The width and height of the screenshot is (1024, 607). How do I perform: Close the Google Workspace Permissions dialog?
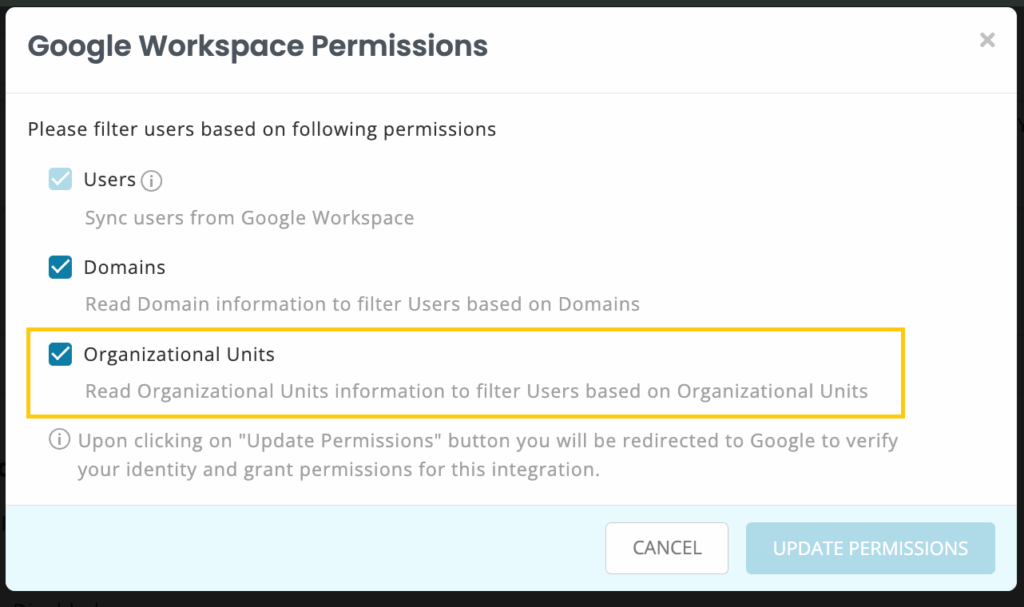tap(987, 40)
